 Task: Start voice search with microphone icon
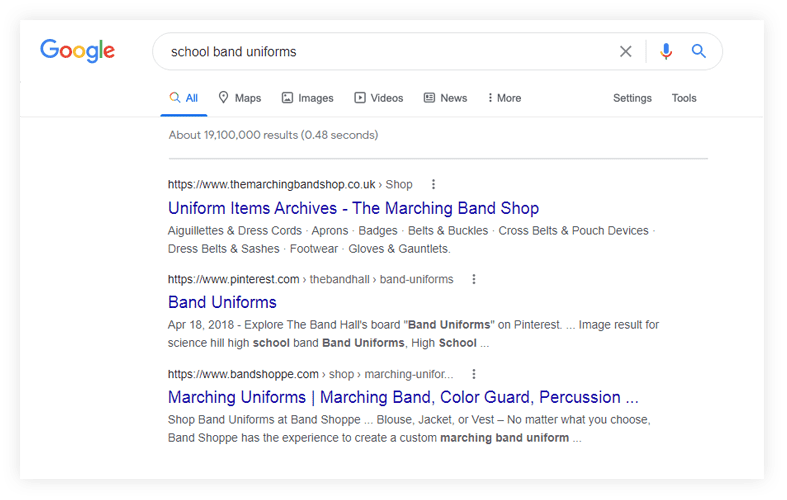tap(666, 52)
